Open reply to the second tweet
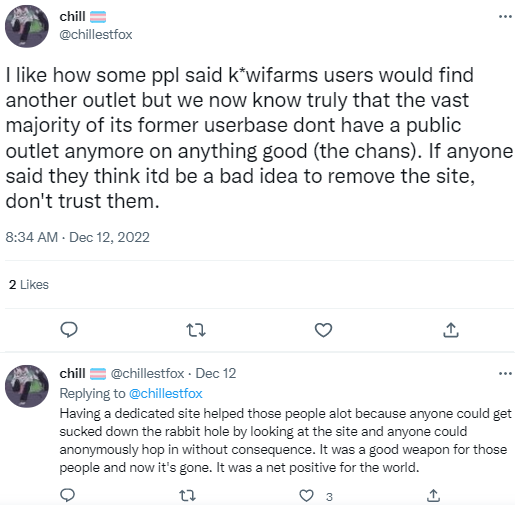The height and width of the screenshot is (505, 515). pos(67,495)
